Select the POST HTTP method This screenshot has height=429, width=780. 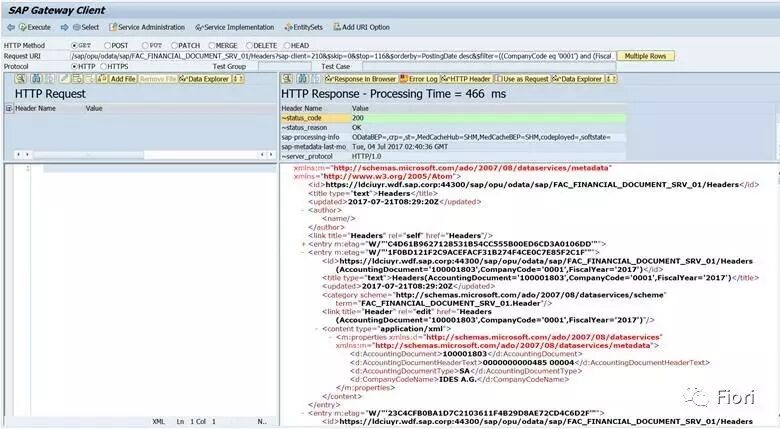(107, 45)
